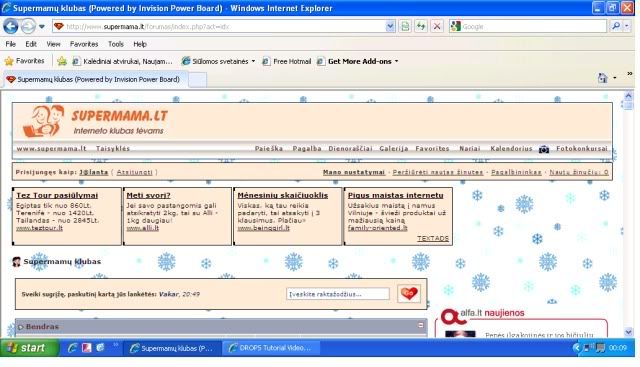Open the www.supermama.lt nav link
640x367 pixels.
click(51, 149)
